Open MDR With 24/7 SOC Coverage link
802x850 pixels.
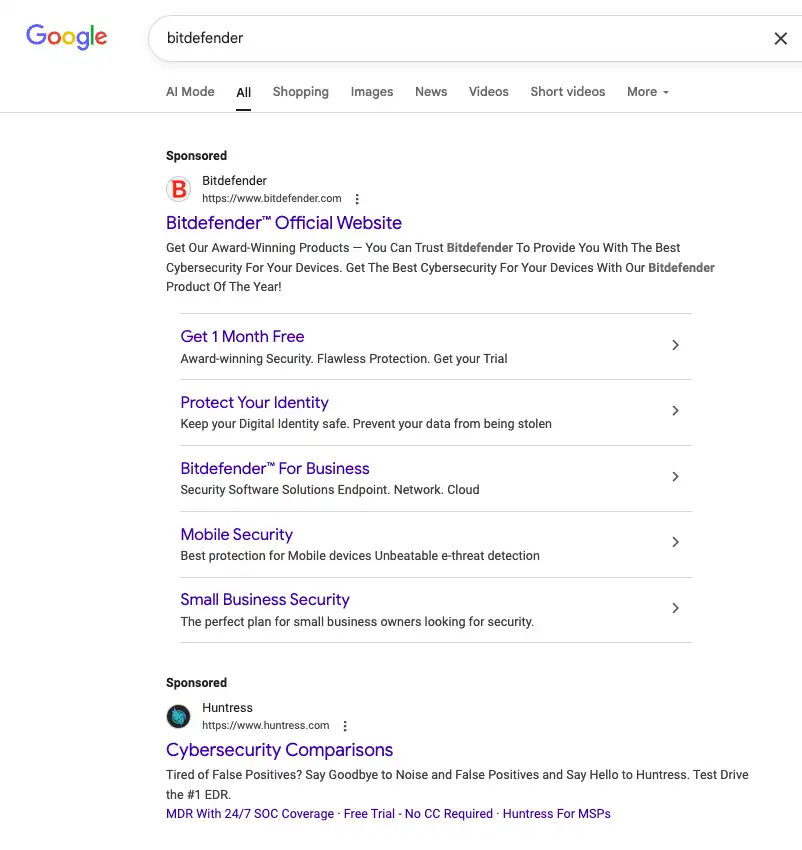(x=250, y=814)
